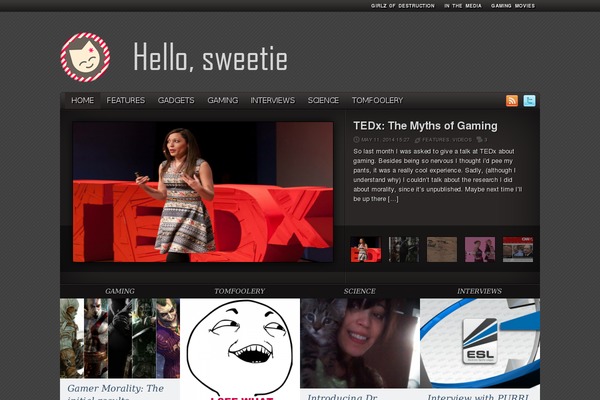Screen dimensions: 600x400
Task: Open the Gadgets menu item
Action: tap(176, 100)
